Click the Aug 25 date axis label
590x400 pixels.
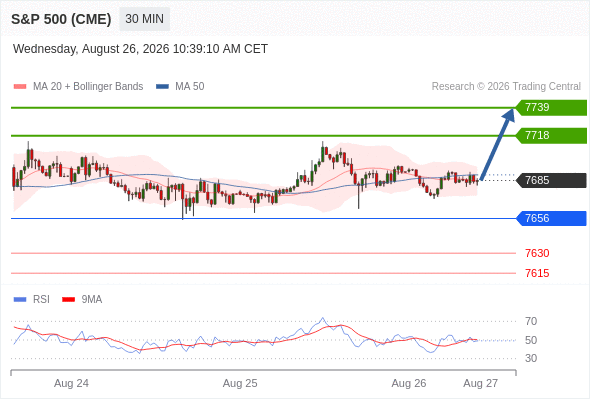[240, 383]
